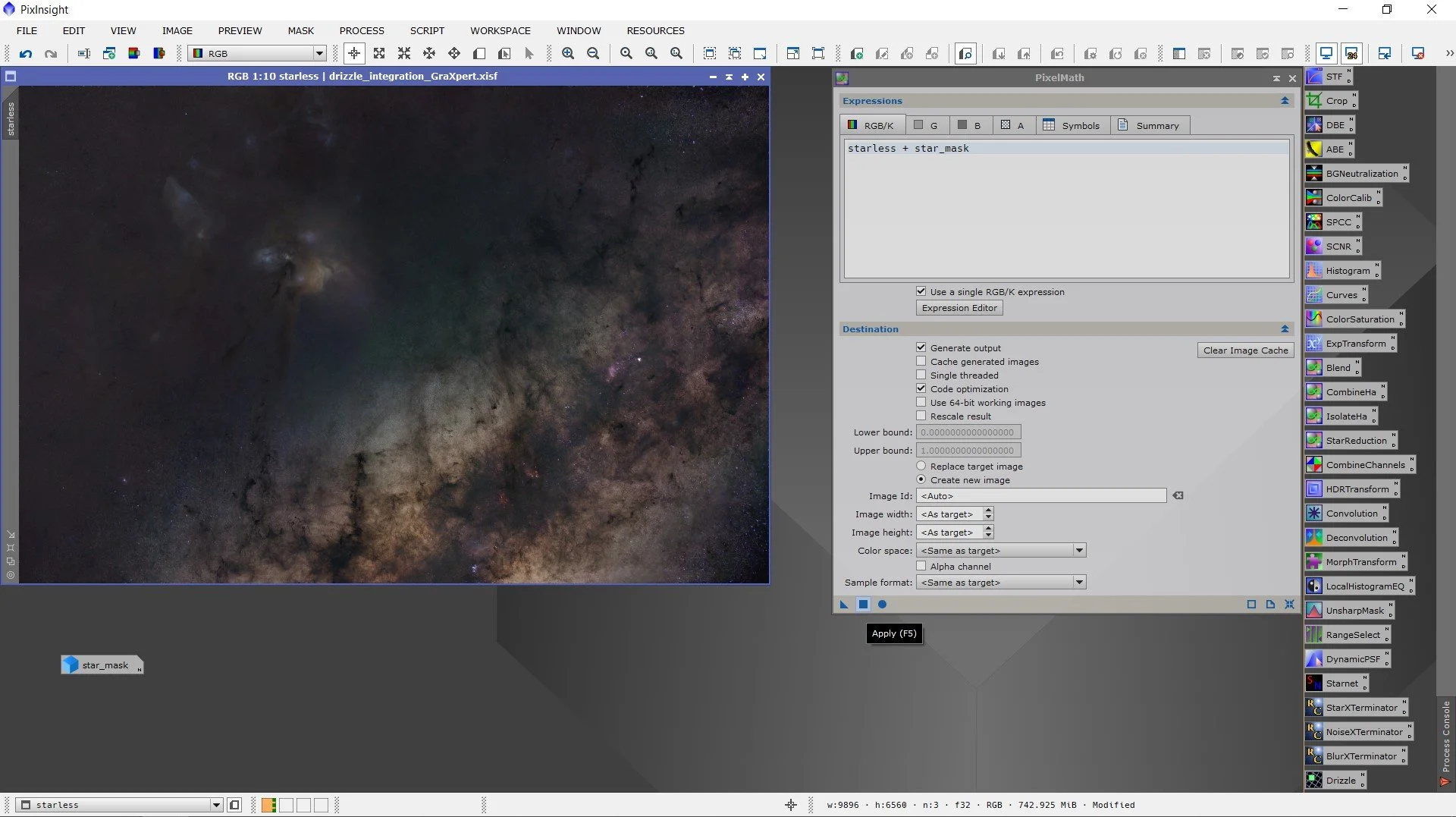Open the NoiseXTerminator process icon
The height and width of the screenshot is (817, 1456).
[x=1359, y=732]
